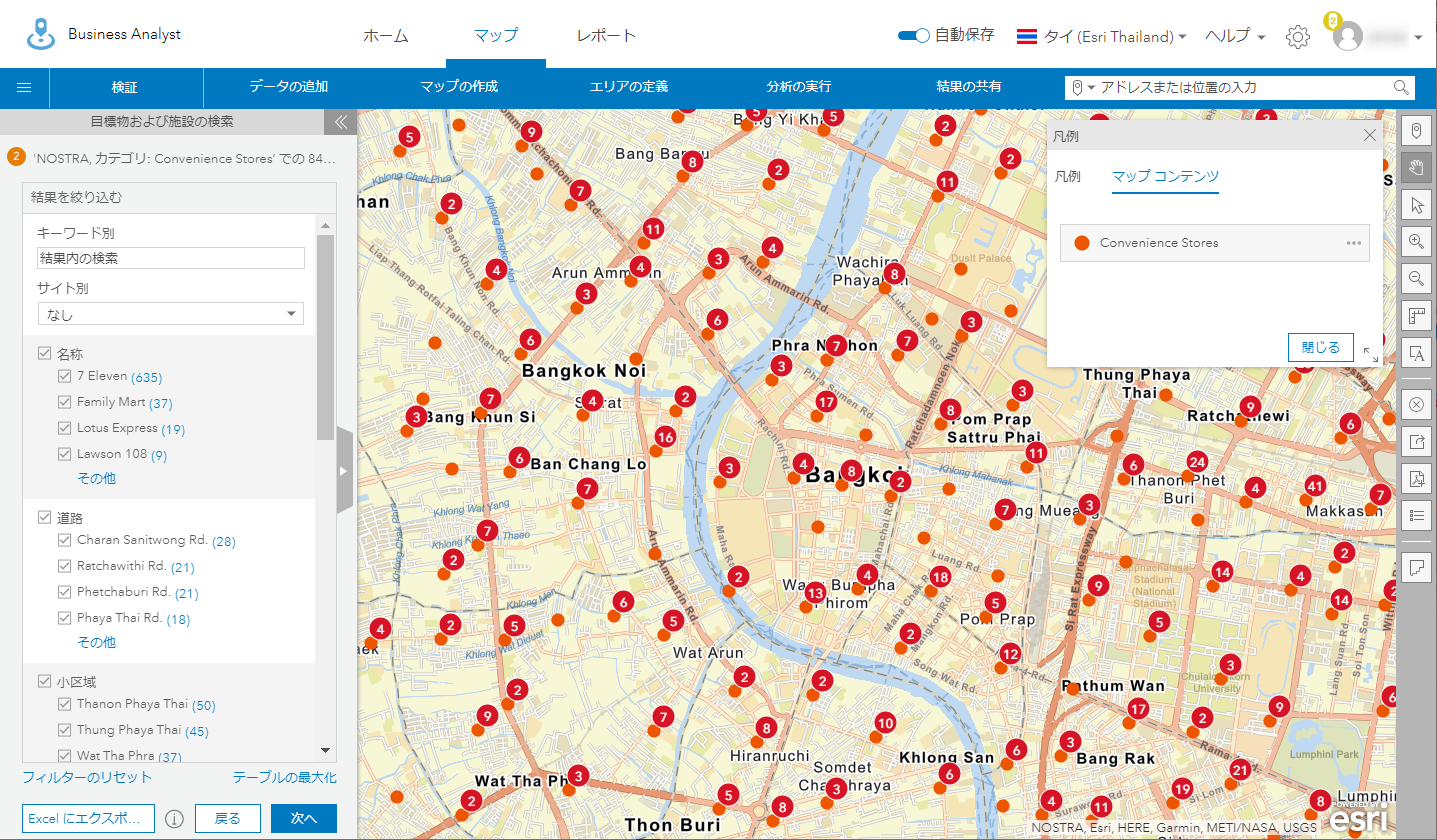Select the measure ruler tool
1437x840 pixels.
pos(1416,316)
